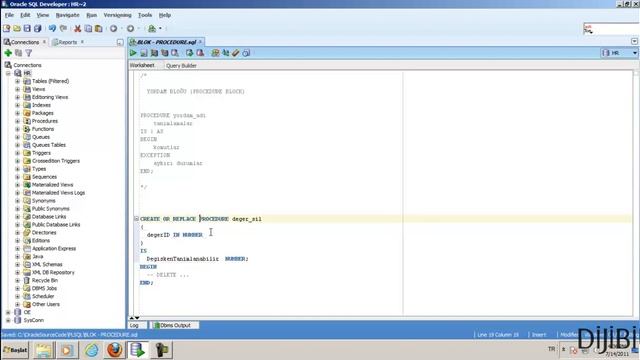The width and height of the screenshot is (640, 360).
Task: Click the Undo toolbar icon
Action: [52, 29]
